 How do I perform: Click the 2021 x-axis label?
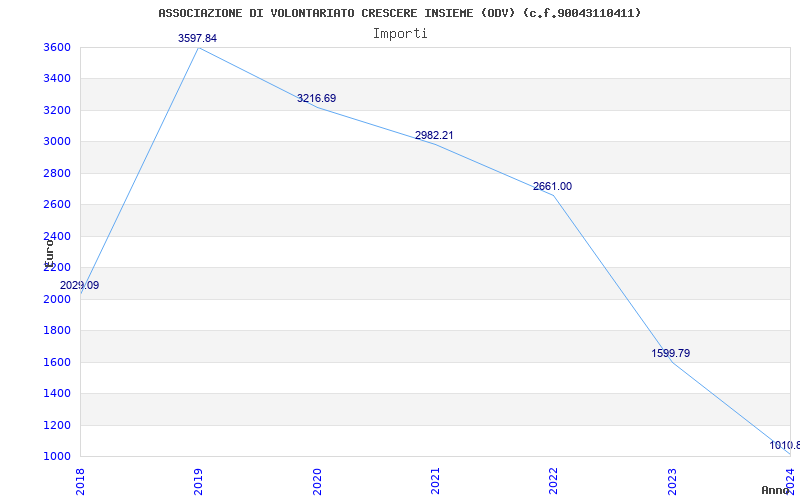pyautogui.click(x=435, y=481)
